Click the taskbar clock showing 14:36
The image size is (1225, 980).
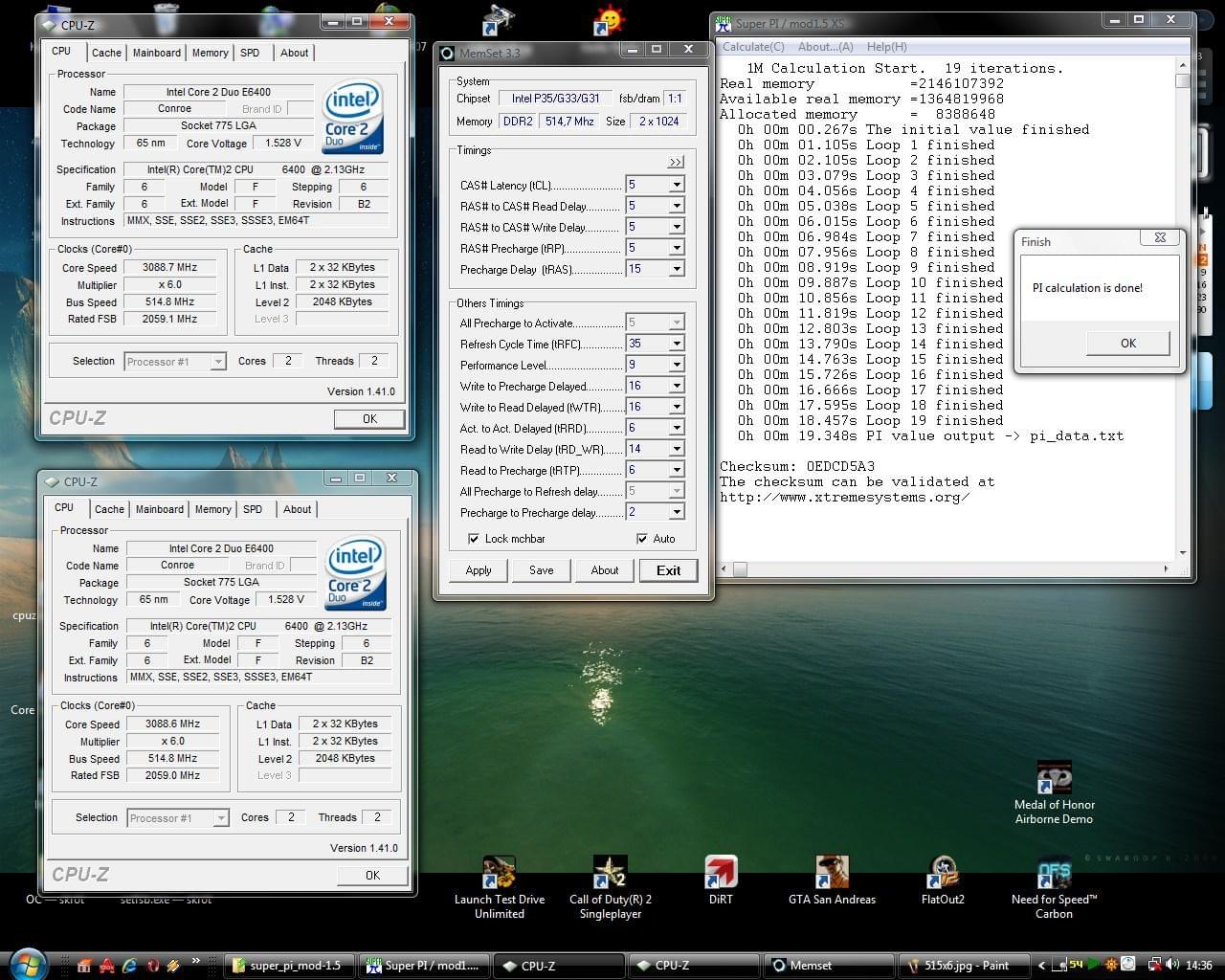(1198, 966)
